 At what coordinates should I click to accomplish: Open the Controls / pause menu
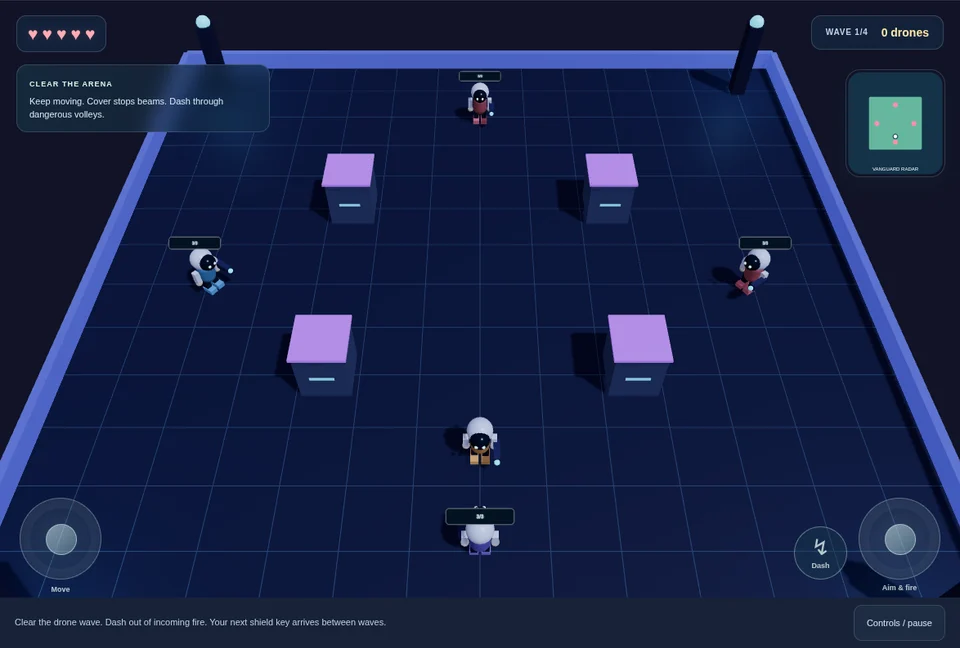tap(899, 623)
